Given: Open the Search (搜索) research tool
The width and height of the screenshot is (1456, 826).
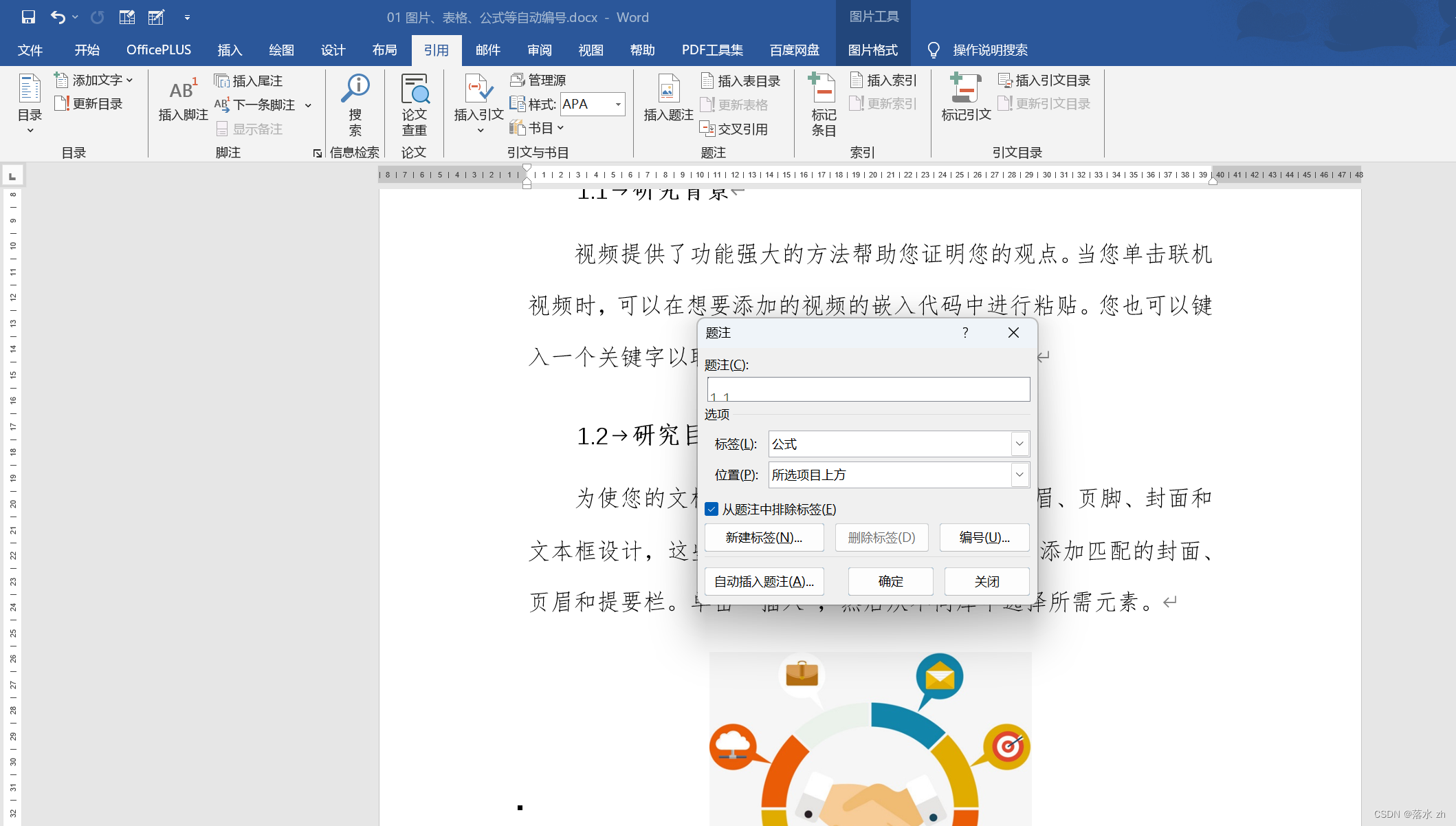Looking at the screenshot, I should [355, 105].
